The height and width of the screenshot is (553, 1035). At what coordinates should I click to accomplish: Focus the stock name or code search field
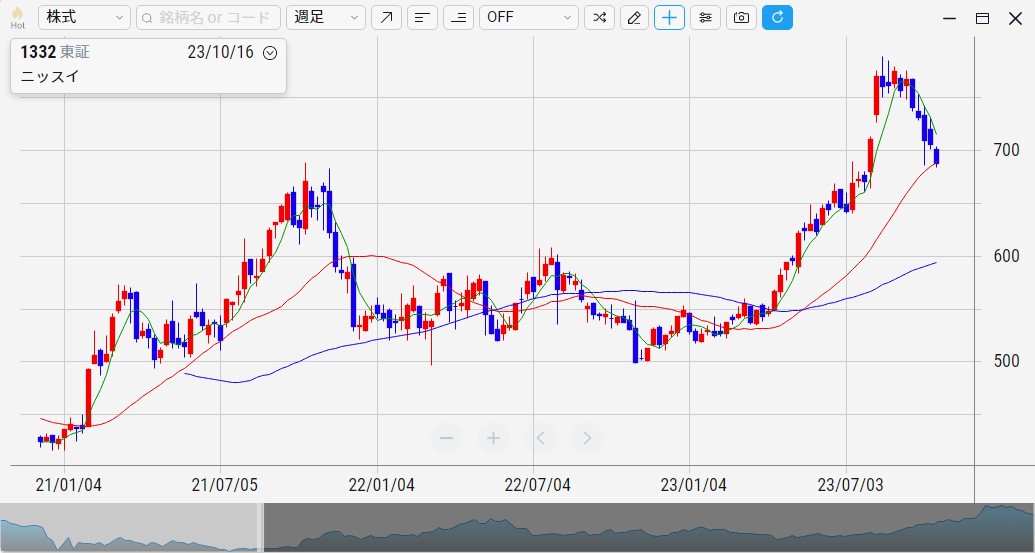pyautogui.click(x=208, y=17)
